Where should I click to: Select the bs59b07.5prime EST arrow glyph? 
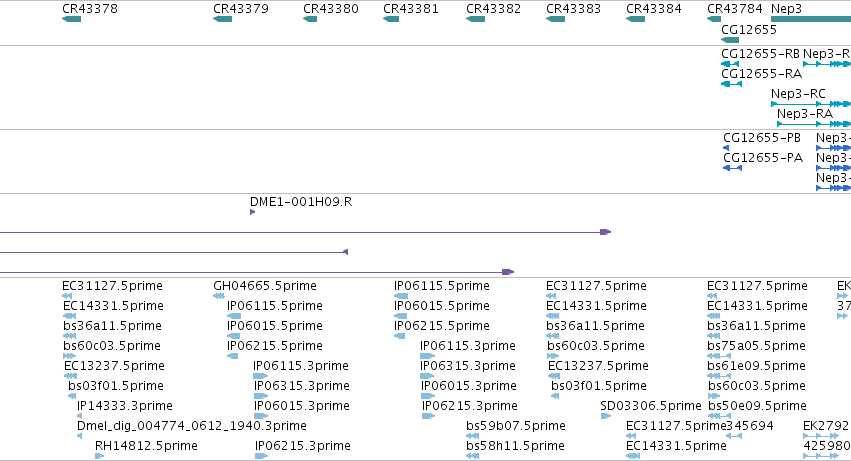point(473,436)
